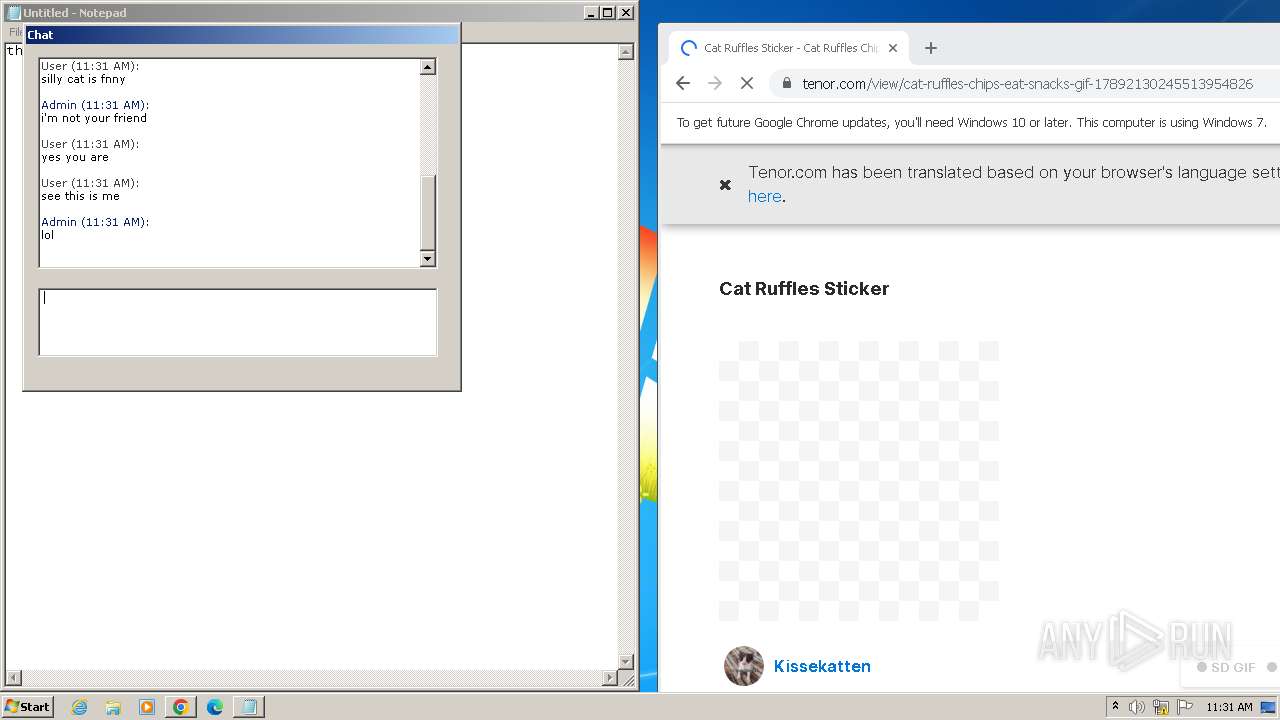1280x720 pixels.
Task: Show hidden tray icons
Action: pyautogui.click(x=1115, y=707)
